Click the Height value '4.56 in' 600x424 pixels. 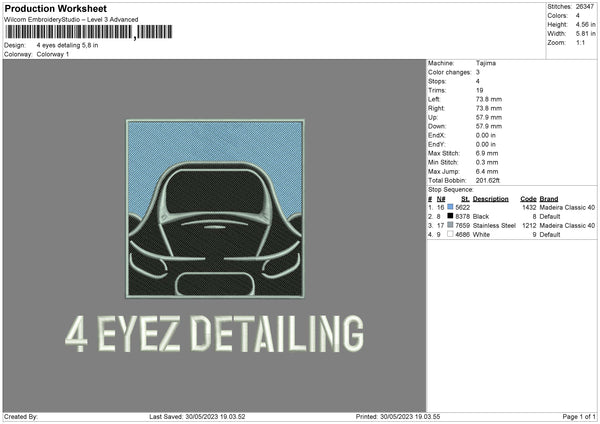click(585, 24)
